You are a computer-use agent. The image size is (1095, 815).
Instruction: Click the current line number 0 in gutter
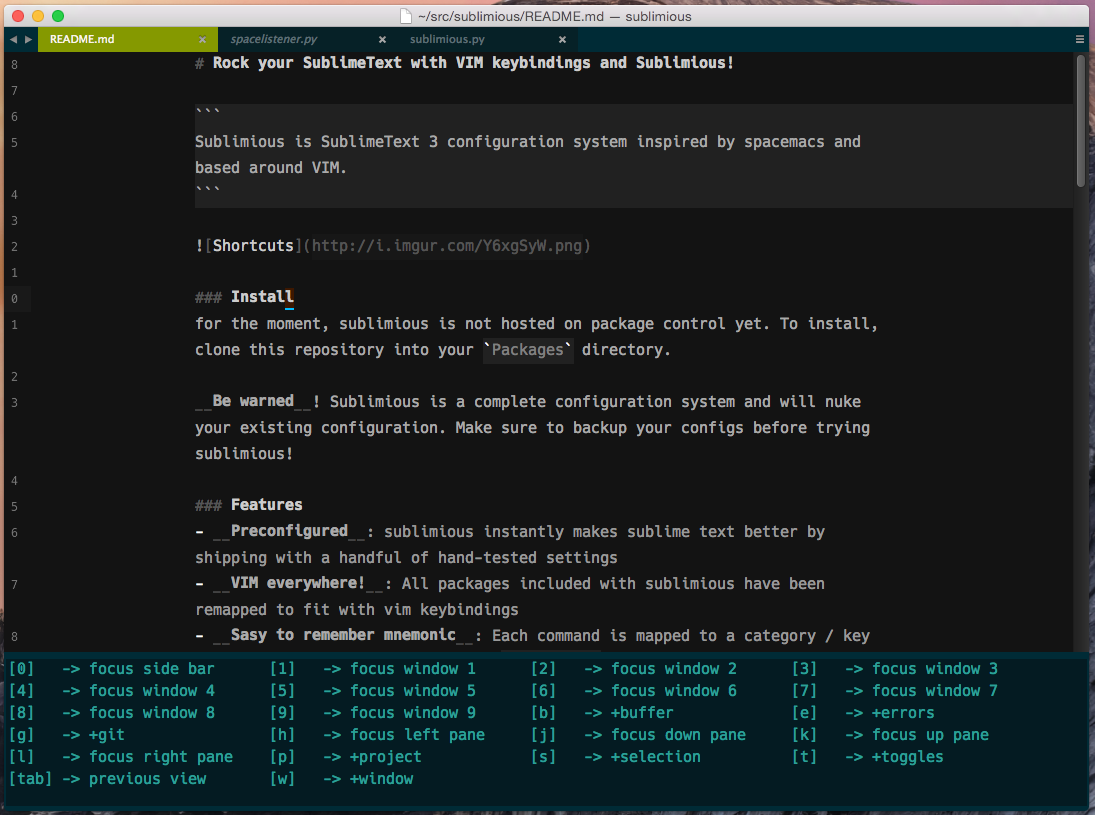(14, 299)
